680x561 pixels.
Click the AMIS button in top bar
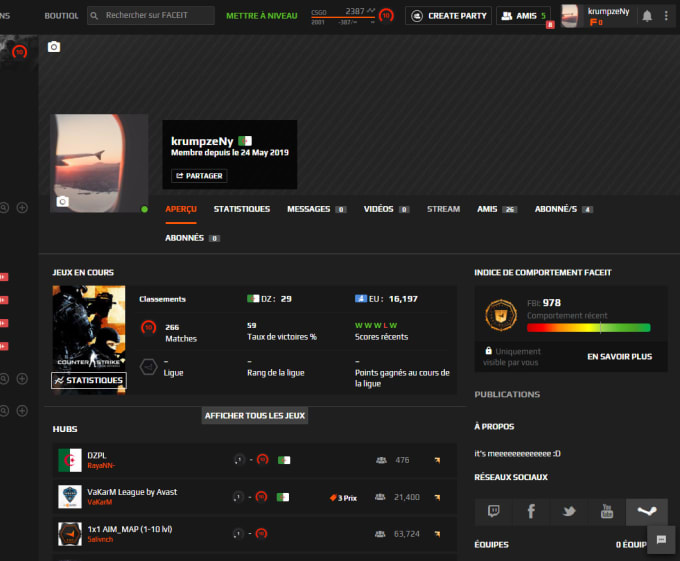point(523,16)
